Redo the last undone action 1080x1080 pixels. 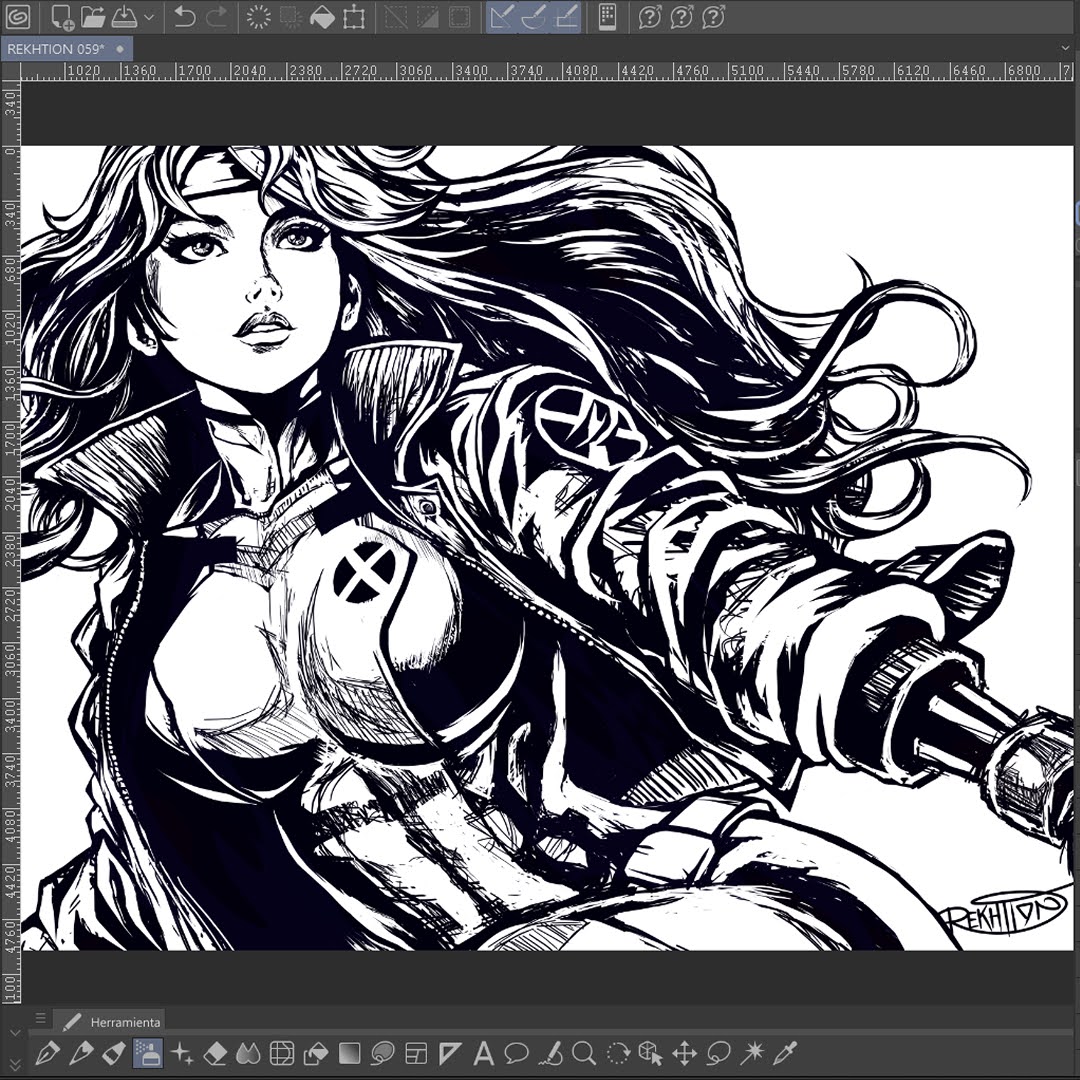pos(216,17)
